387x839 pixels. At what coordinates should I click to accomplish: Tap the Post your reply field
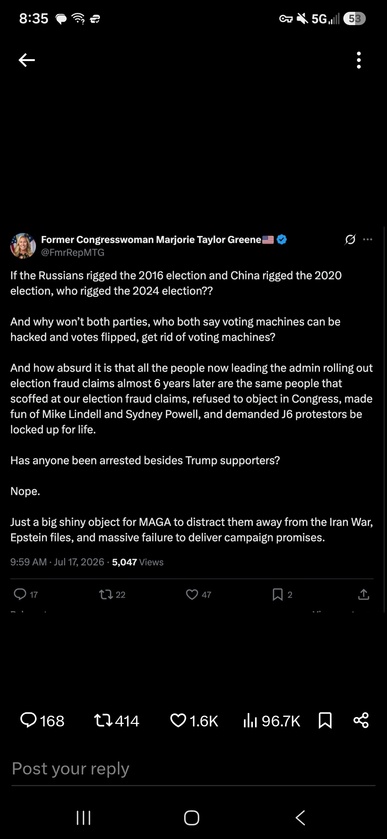tap(193, 769)
